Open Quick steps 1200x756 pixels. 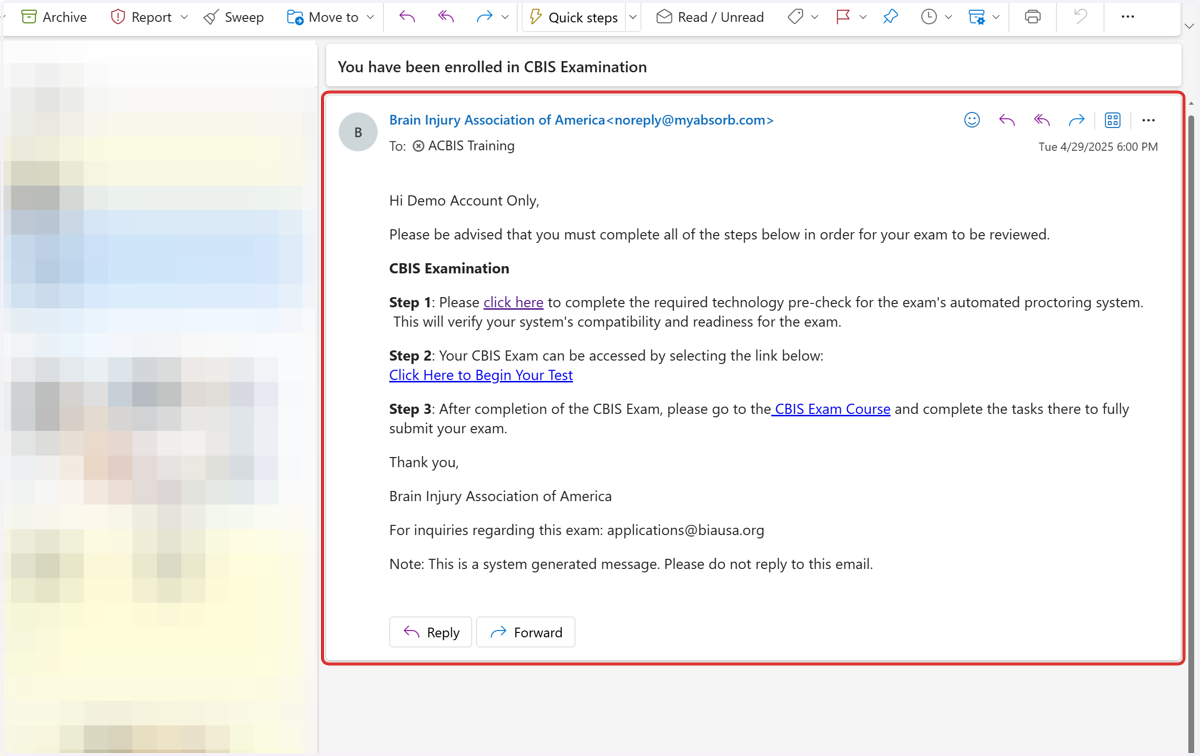click(573, 17)
